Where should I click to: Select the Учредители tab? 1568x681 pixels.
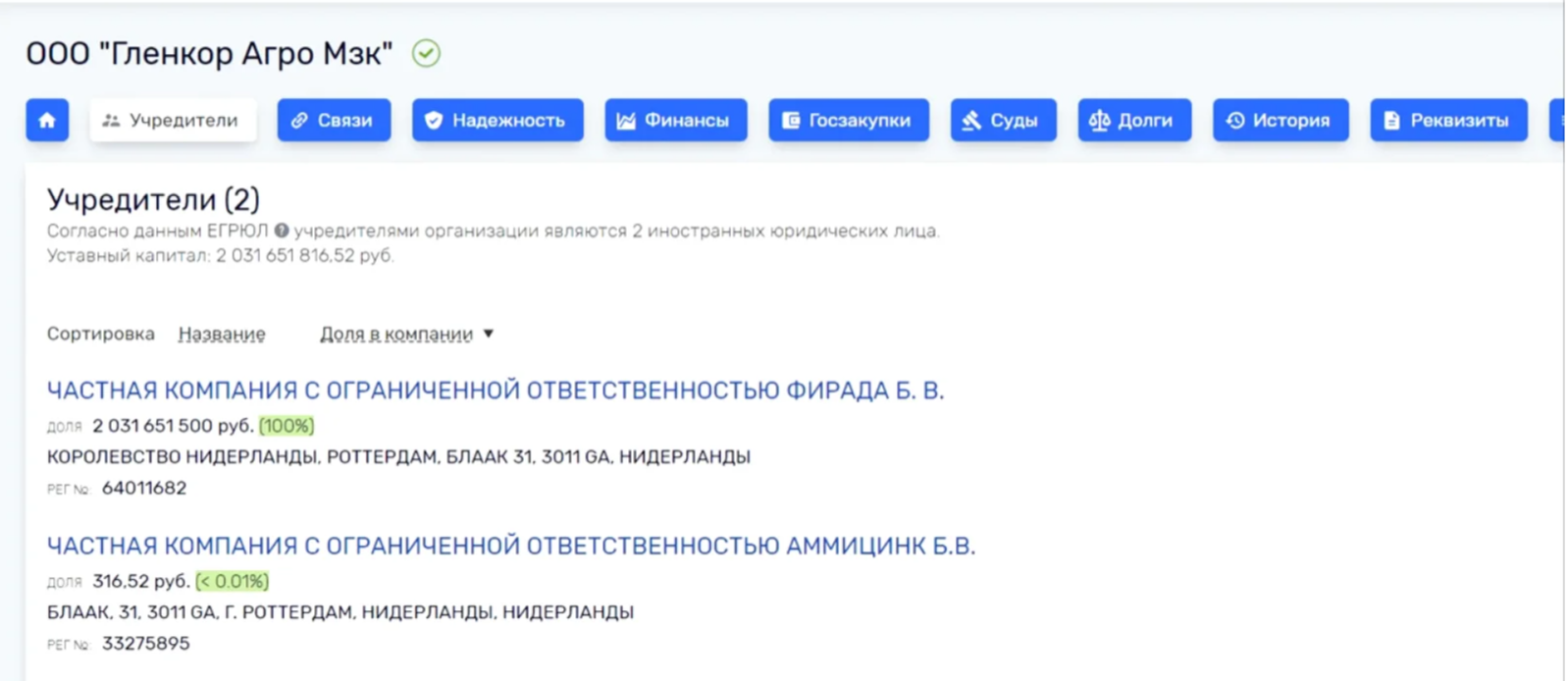coord(173,120)
